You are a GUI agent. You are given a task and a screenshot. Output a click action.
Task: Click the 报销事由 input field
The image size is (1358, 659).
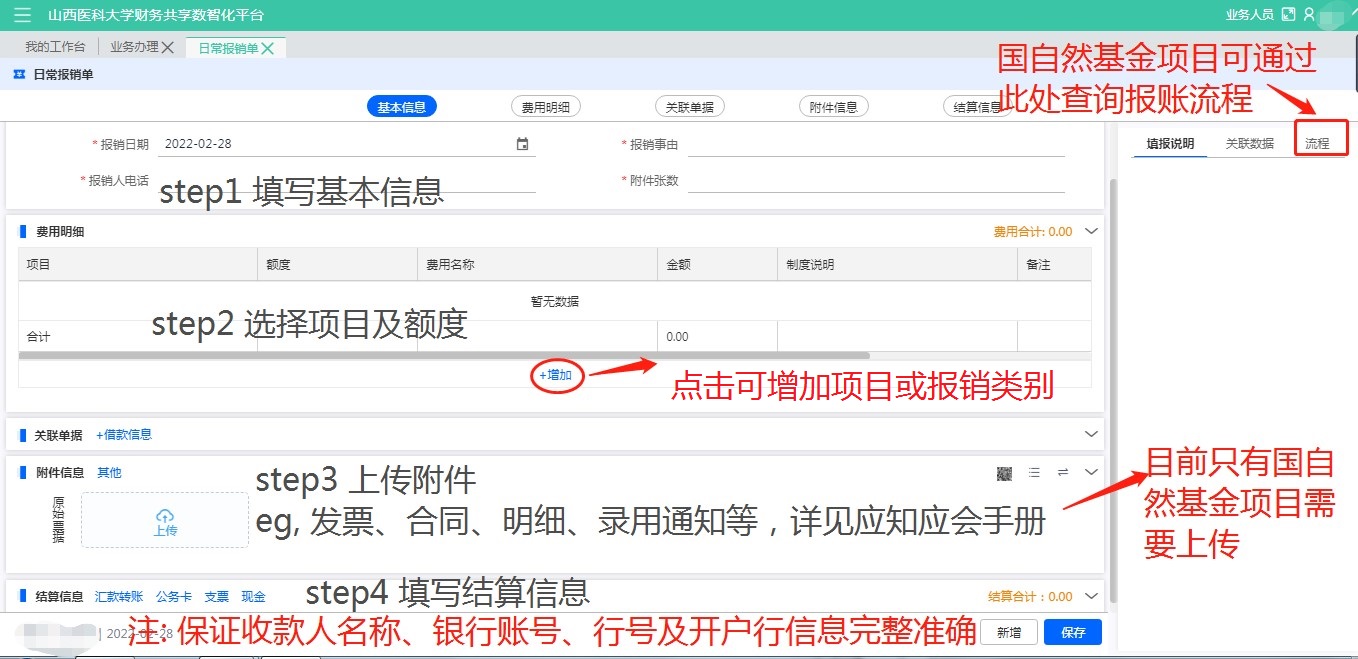pyautogui.click(x=875, y=145)
